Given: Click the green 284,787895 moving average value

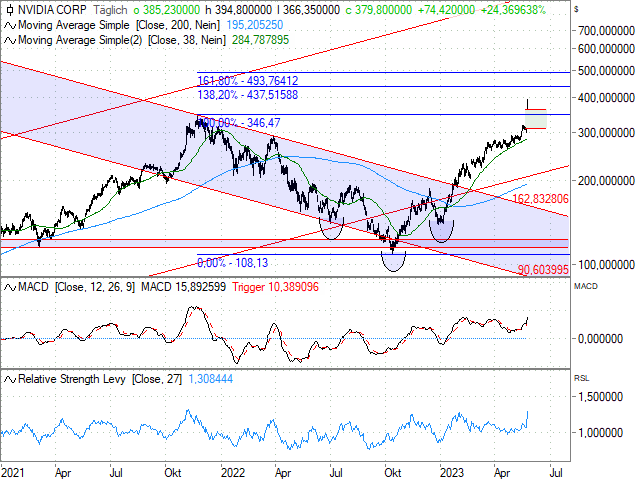Looking at the screenshot, I should point(260,40).
